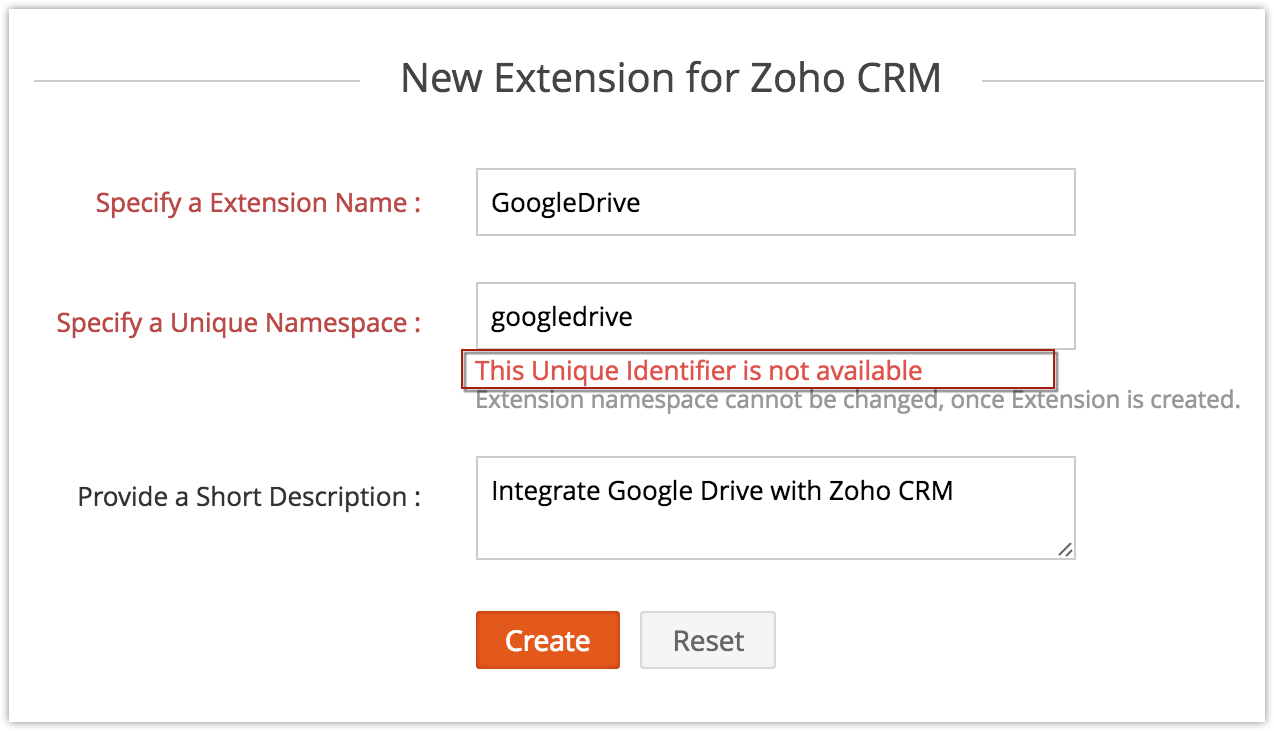The image size is (1274, 731).
Task: Click the Create button
Action: (547, 640)
